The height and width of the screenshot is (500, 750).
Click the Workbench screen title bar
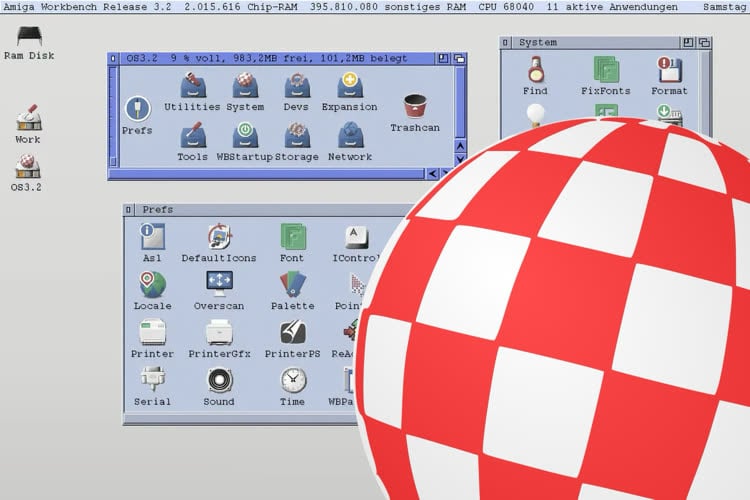[375, 7]
